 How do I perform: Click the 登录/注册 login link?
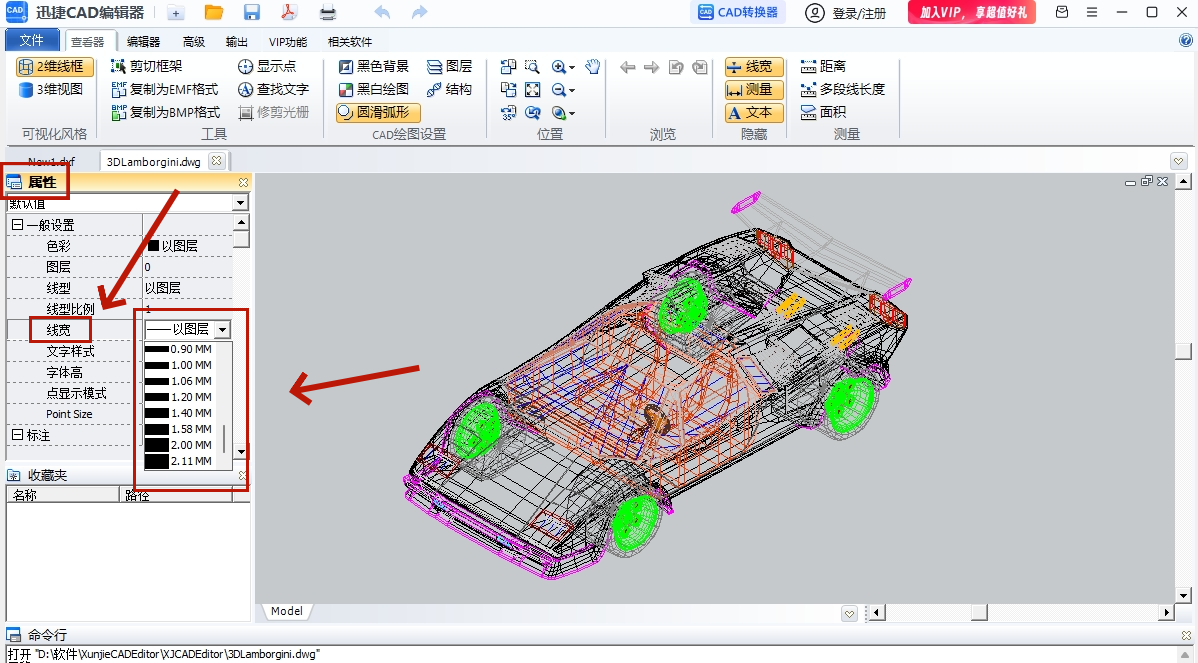(x=846, y=13)
